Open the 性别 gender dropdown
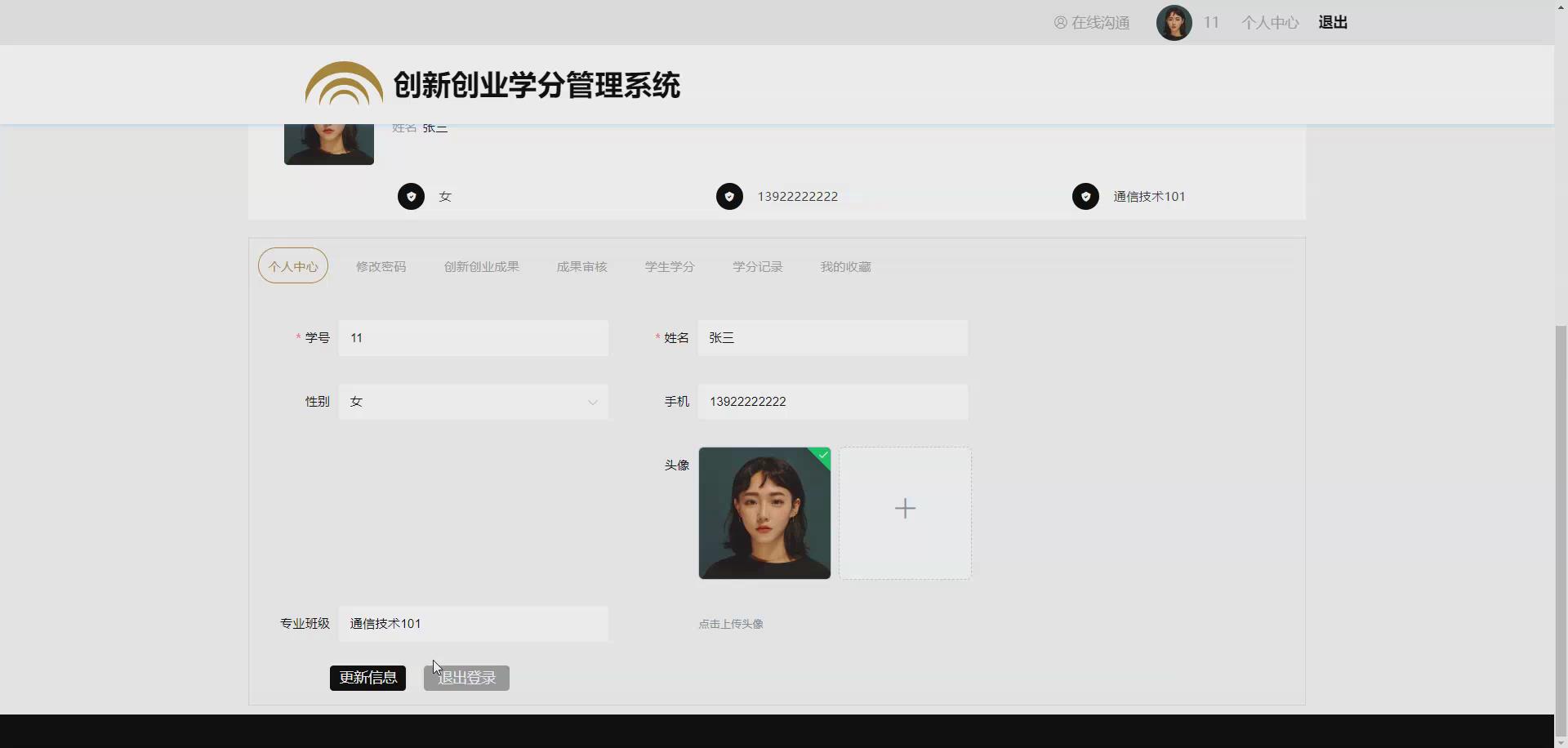This screenshot has width=1568, height=748. (590, 402)
